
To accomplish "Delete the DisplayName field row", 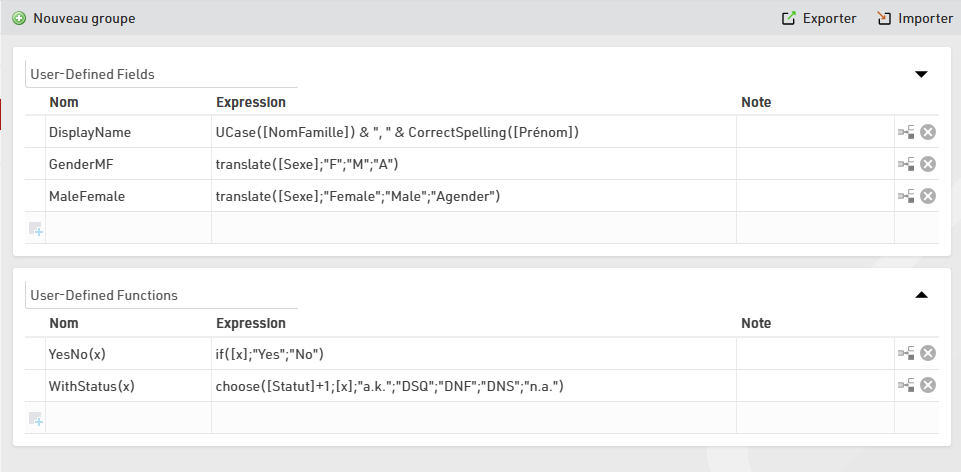I will click(x=928, y=132).
